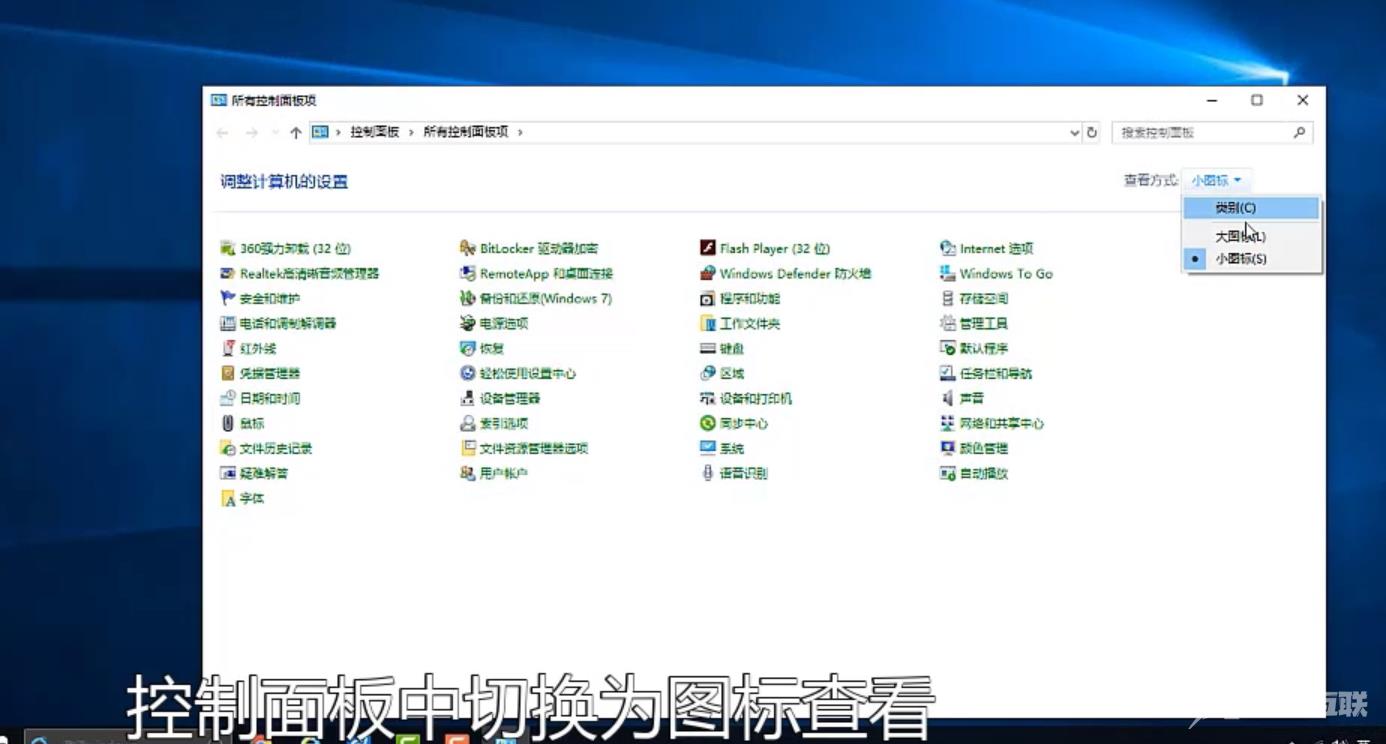The image size is (1386, 744).
Task: Click the 用户帐户 users icon
Action: [x=467, y=473]
